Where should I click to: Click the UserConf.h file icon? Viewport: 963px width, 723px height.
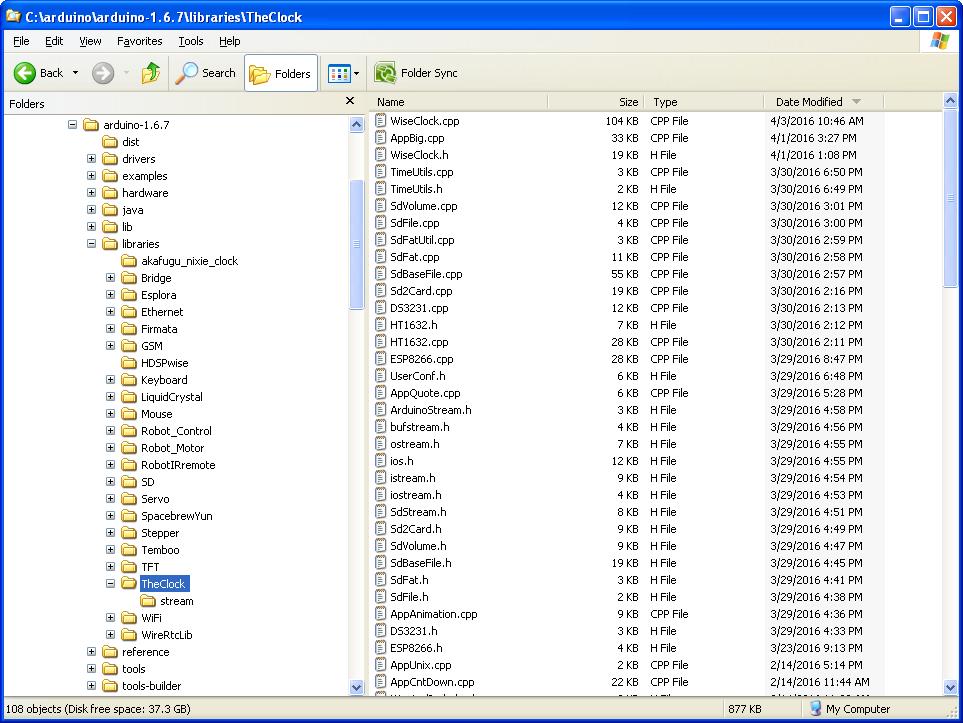coord(381,376)
